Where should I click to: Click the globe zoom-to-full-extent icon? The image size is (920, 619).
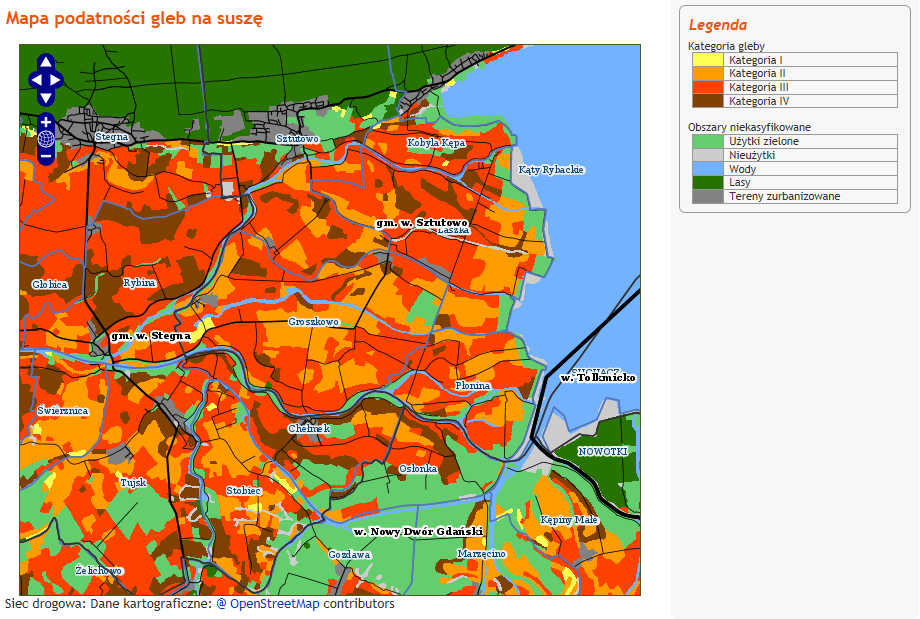point(46,139)
